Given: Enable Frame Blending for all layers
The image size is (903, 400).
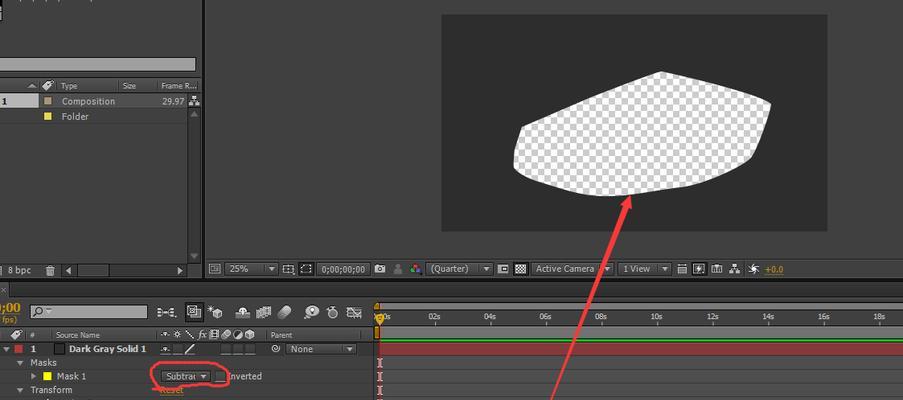Looking at the screenshot, I should point(263,312).
